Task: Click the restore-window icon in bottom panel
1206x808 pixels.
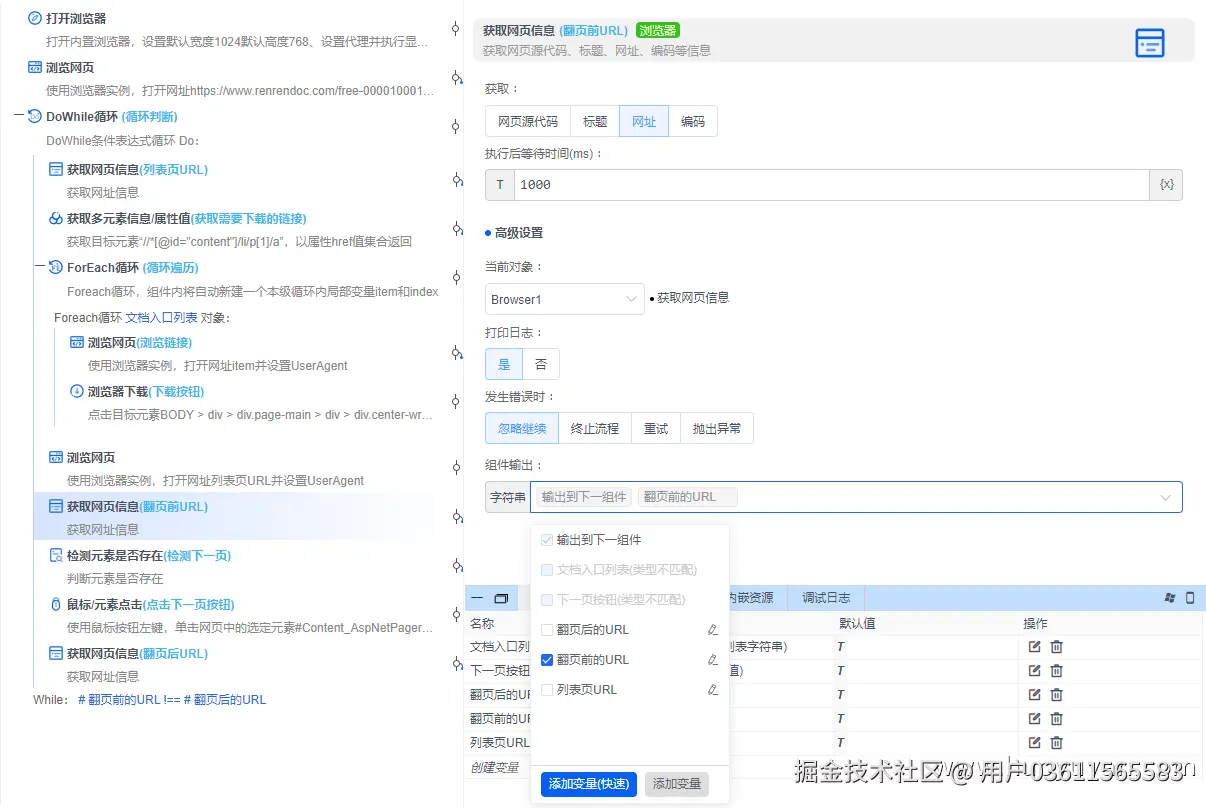Action: (x=502, y=598)
